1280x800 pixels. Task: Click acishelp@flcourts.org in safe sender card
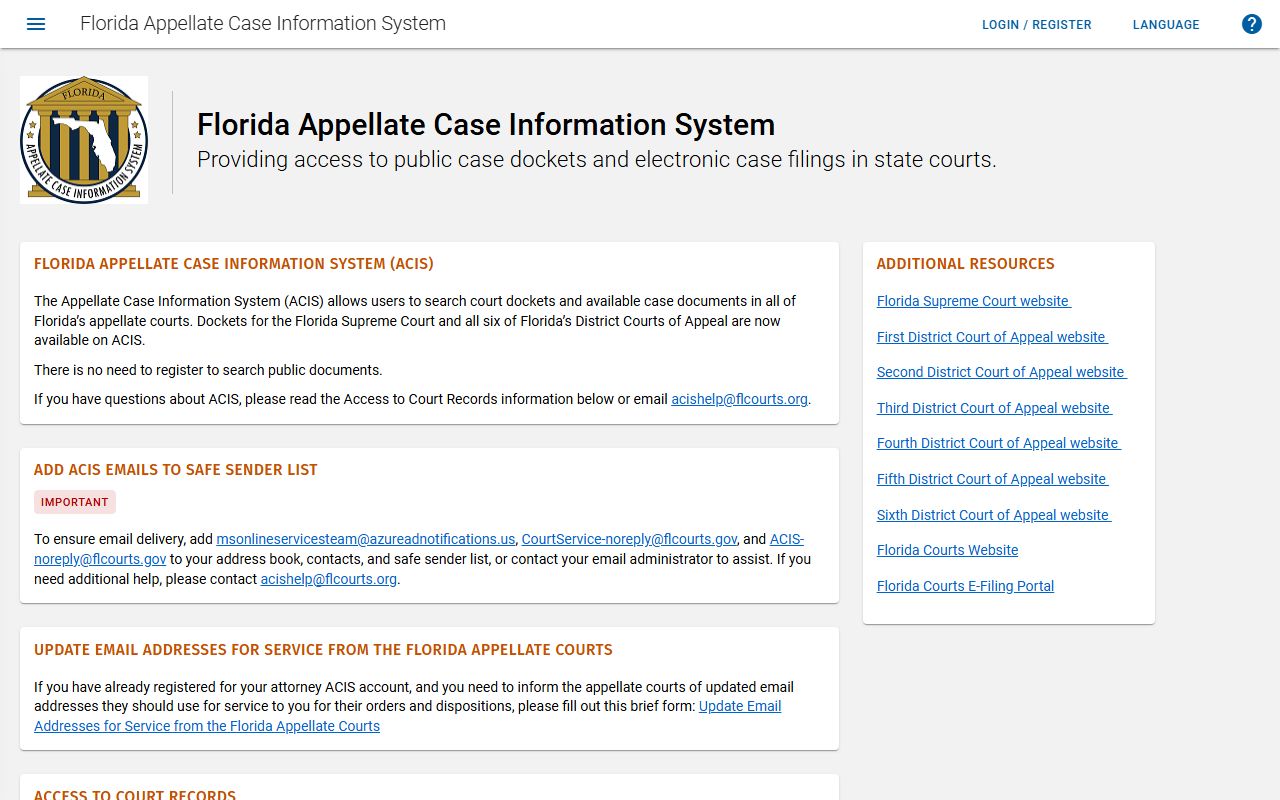click(328, 579)
